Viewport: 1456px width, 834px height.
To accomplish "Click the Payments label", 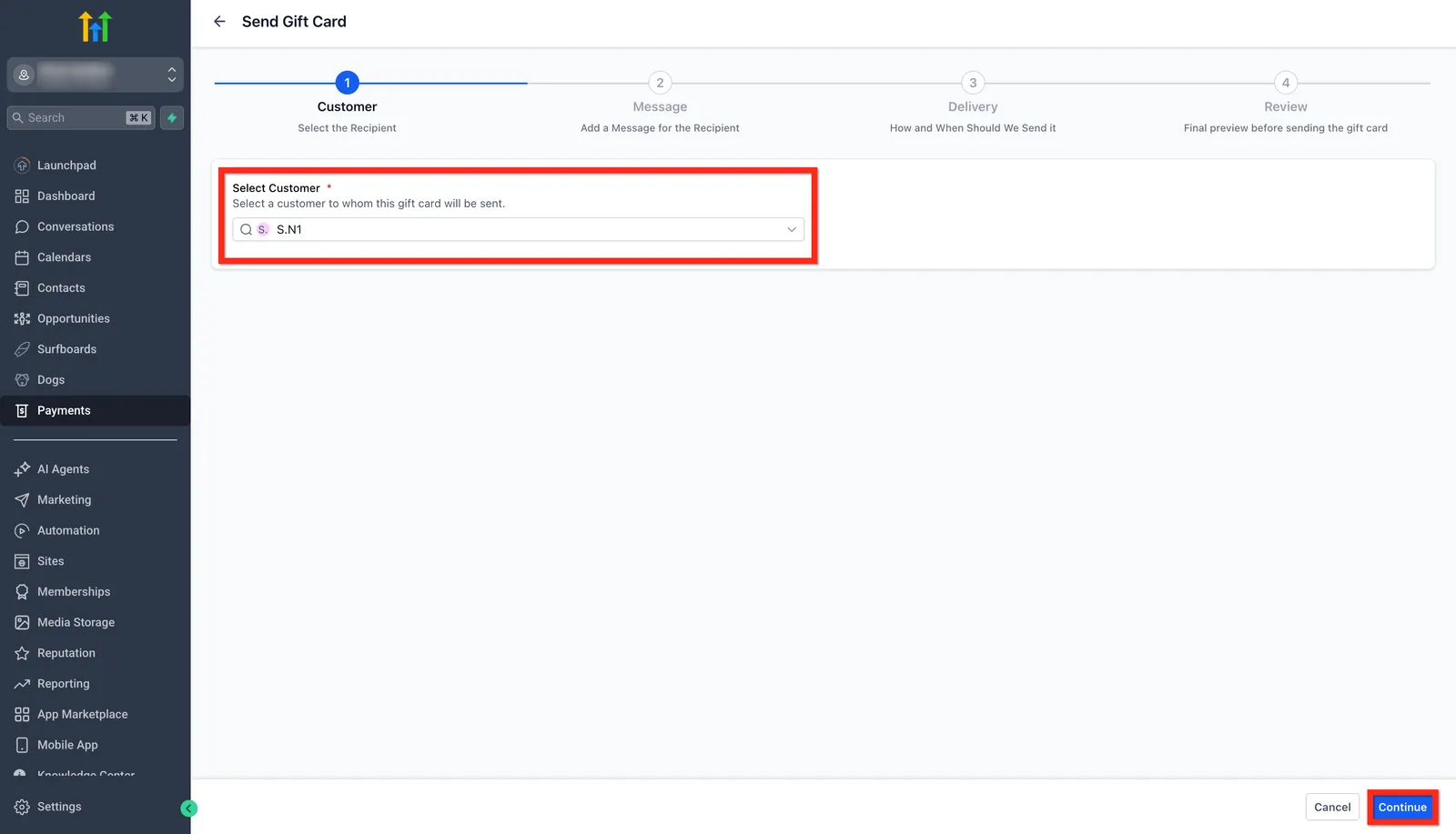I will click(x=64, y=411).
